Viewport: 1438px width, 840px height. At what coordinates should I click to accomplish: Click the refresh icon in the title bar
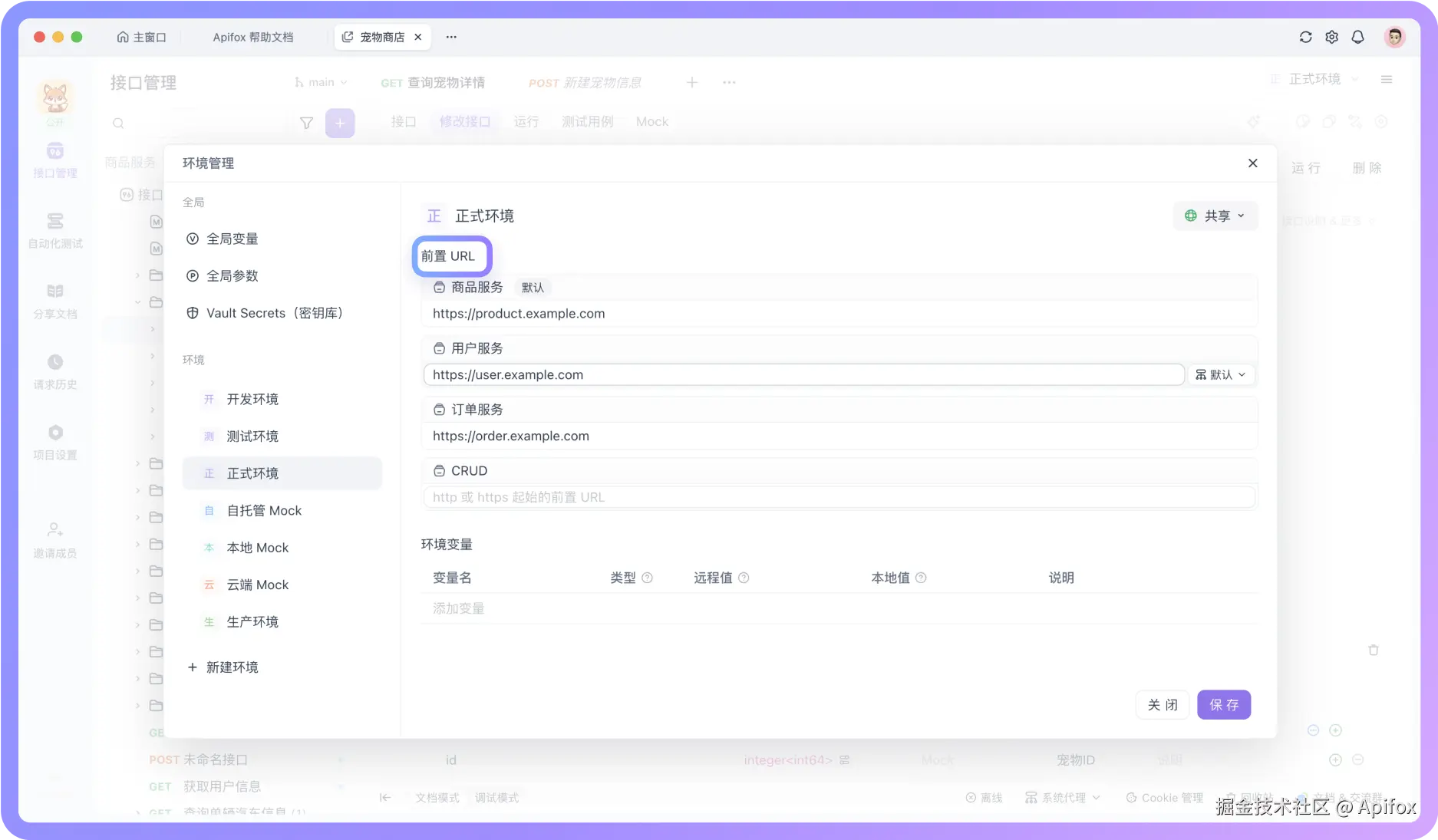click(x=1305, y=37)
